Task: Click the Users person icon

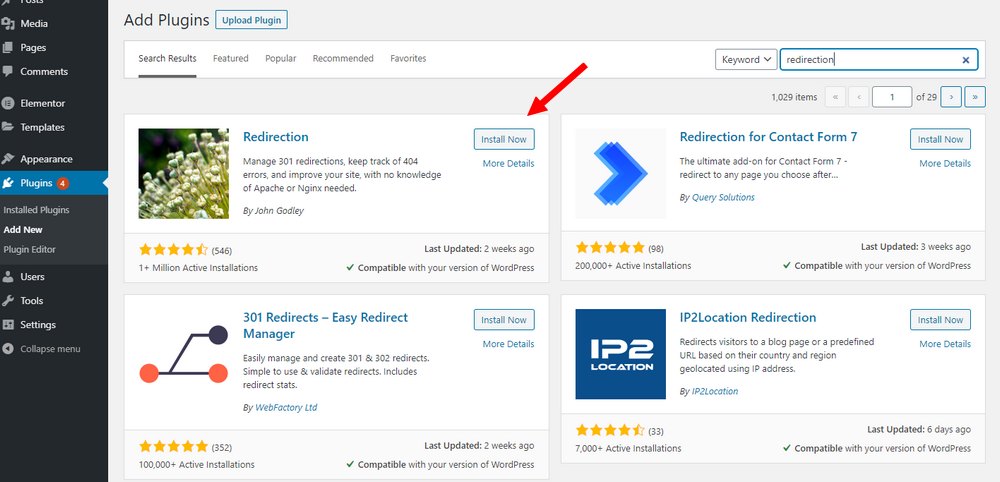Action: (8, 277)
